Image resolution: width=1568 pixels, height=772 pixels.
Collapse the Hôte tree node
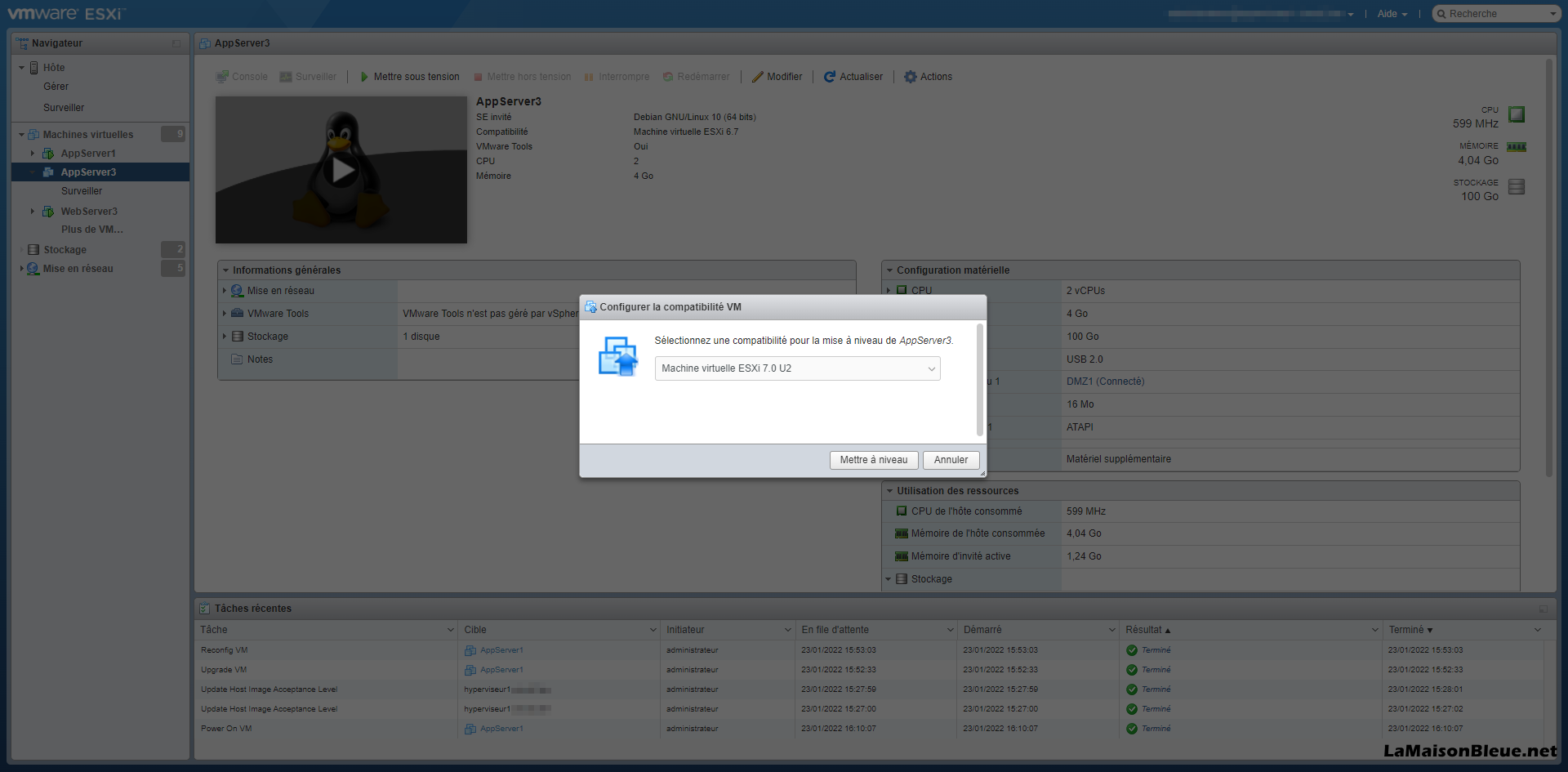pos(21,68)
